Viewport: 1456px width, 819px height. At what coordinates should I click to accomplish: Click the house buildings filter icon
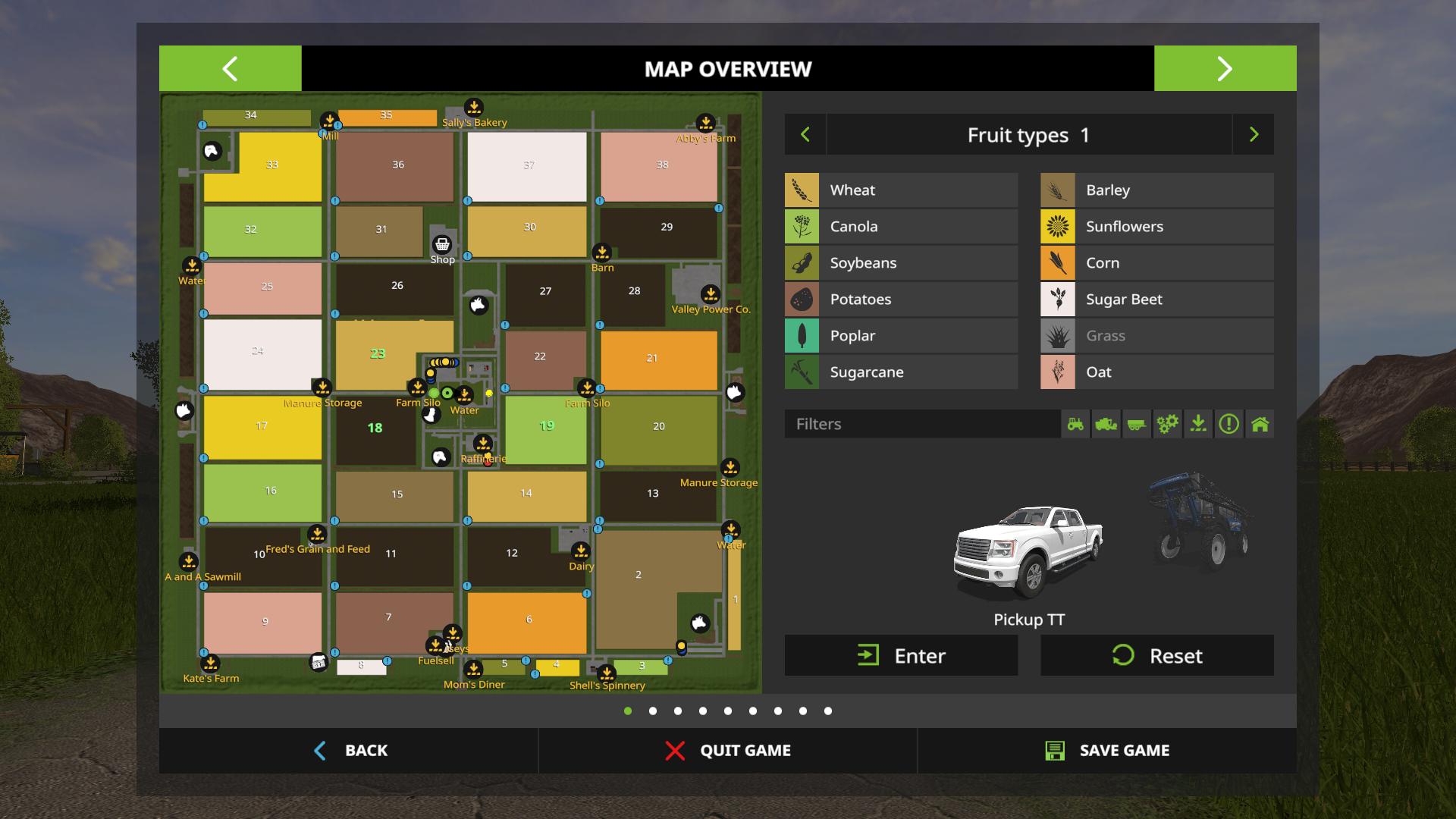tap(1260, 424)
